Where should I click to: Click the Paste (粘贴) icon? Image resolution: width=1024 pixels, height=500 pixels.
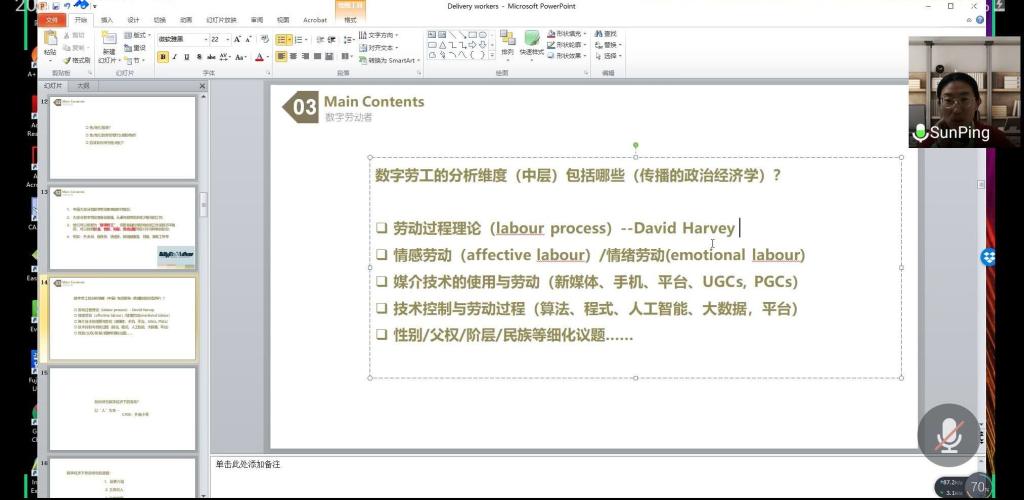click(x=50, y=42)
